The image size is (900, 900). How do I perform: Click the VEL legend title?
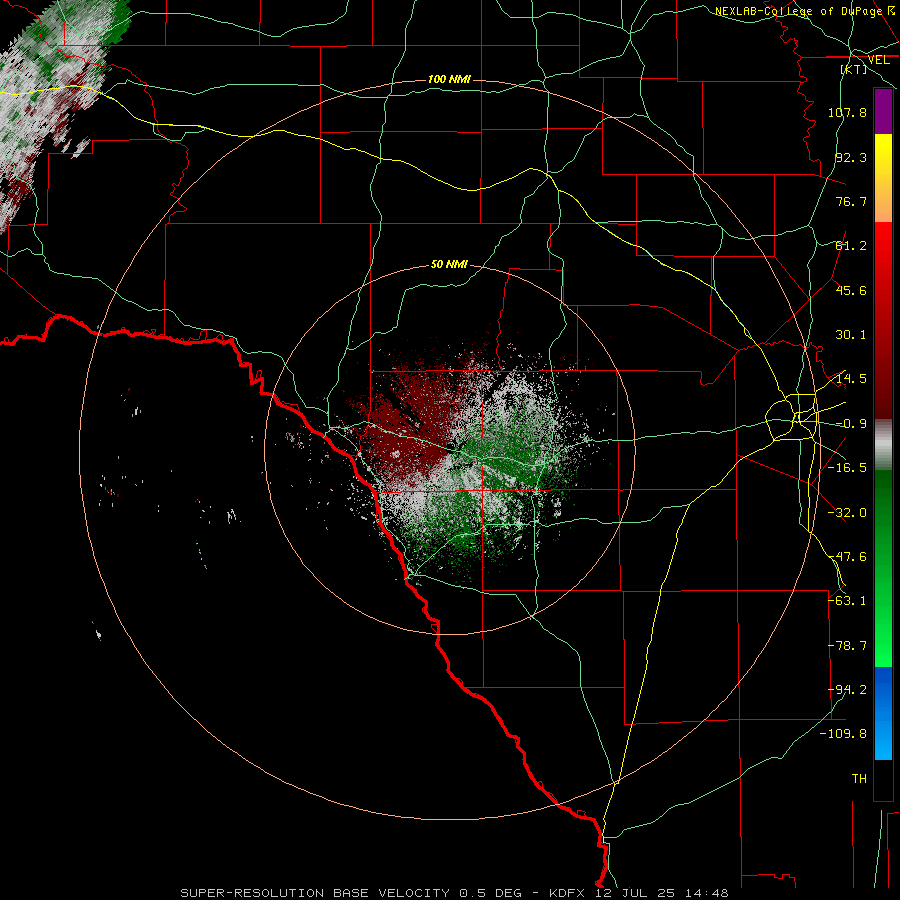pos(878,60)
